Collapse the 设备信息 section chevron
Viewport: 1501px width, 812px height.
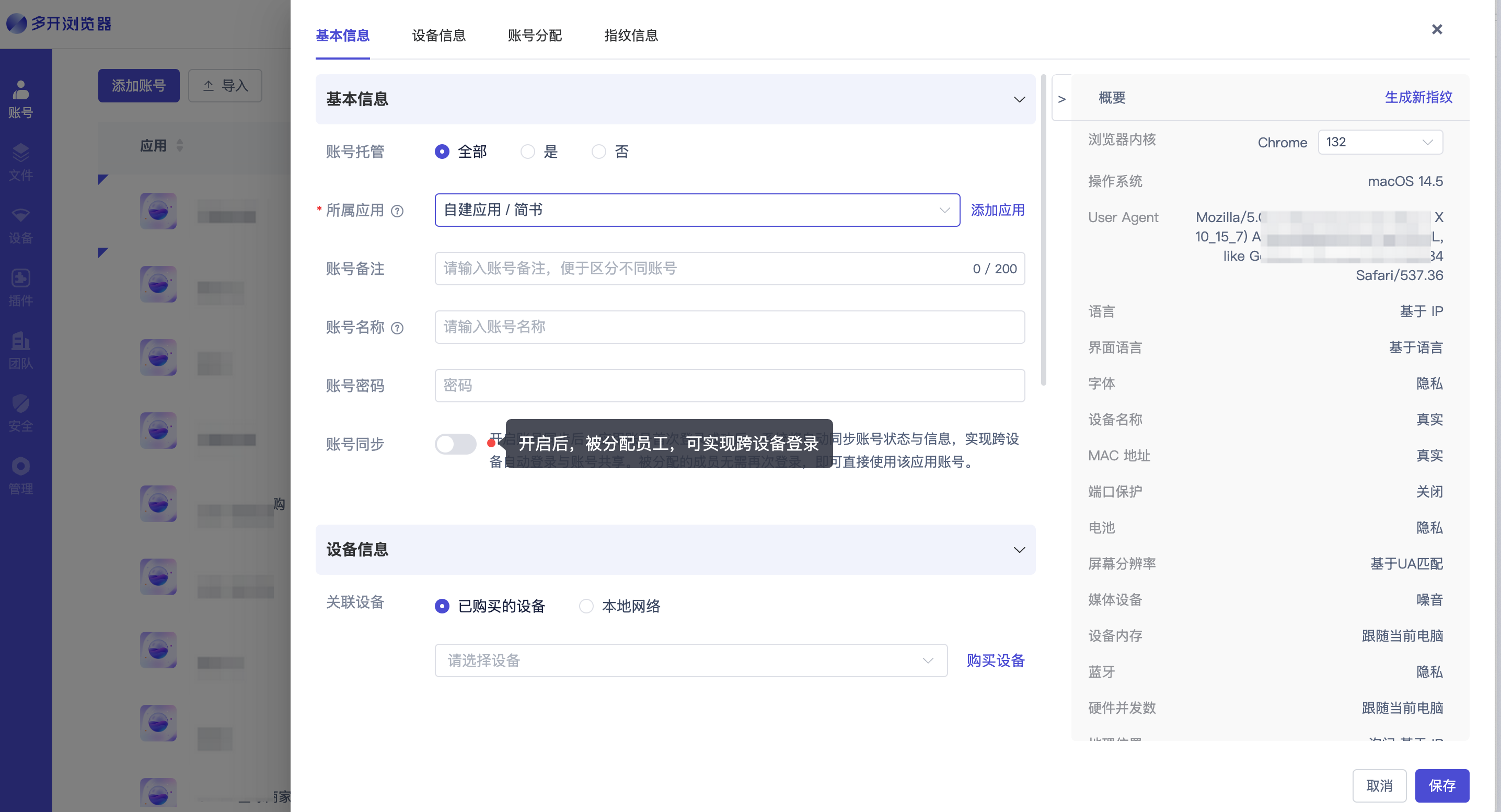(1019, 549)
